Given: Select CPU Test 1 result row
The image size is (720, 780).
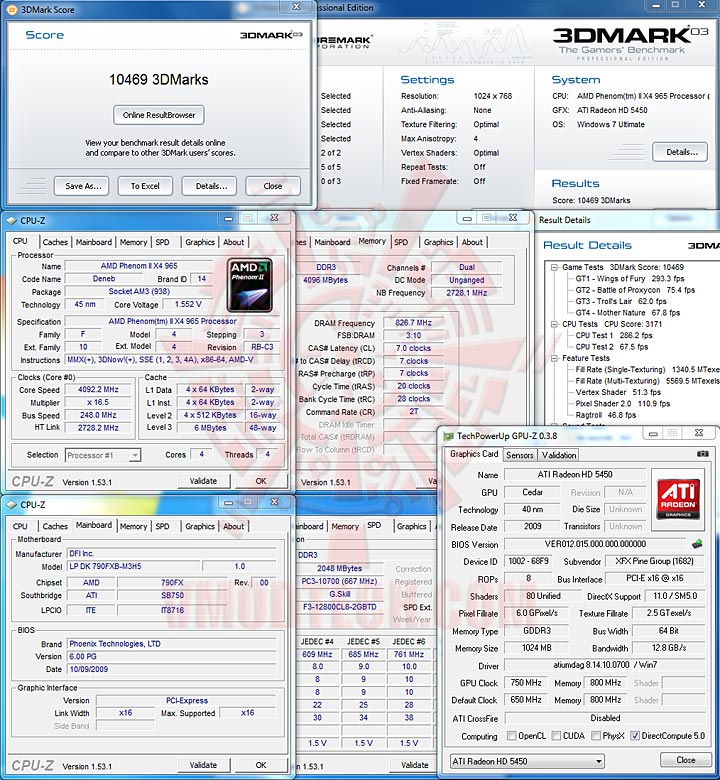Looking at the screenshot, I should [x=613, y=335].
